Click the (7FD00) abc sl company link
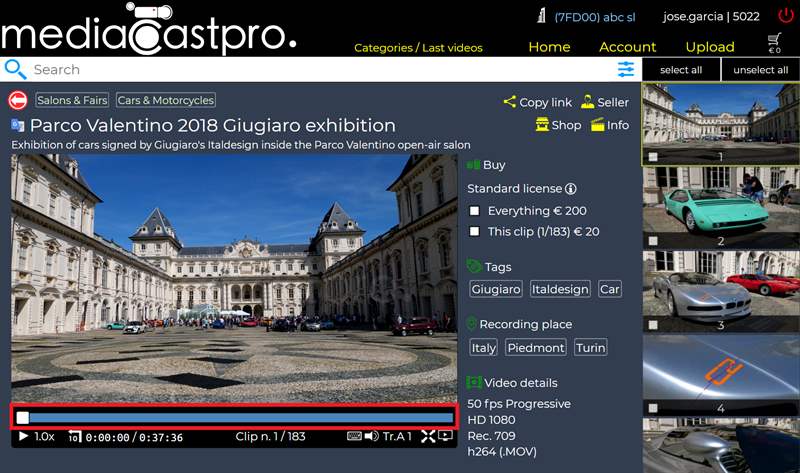Image resolution: width=800 pixels, height=473 pixels. [x=595, y=17]
